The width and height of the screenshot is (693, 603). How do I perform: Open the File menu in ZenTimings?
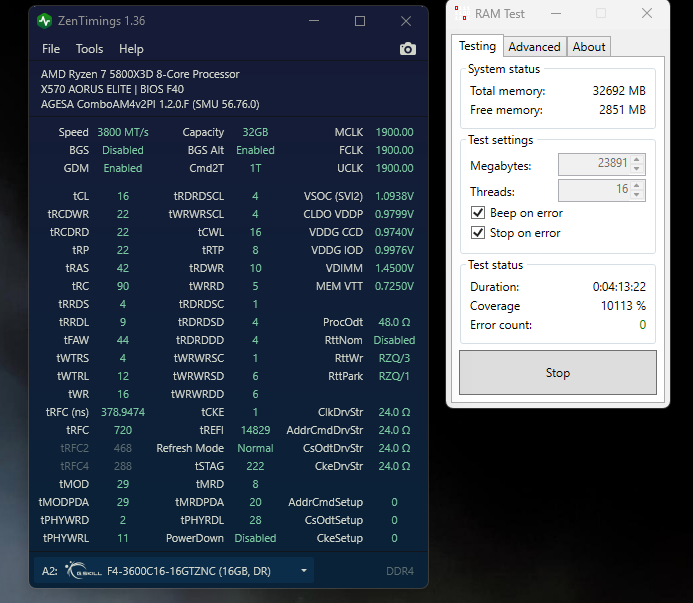51,49
